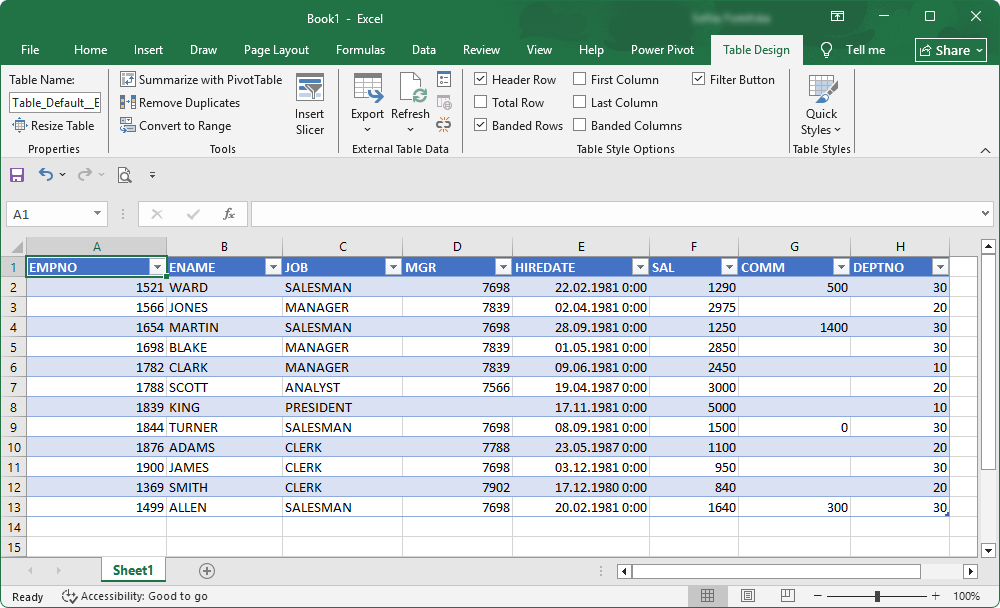Save the workbook from Quick Access Toolbar
Screen dimensions: 1000x608
[x=16, y=174]
